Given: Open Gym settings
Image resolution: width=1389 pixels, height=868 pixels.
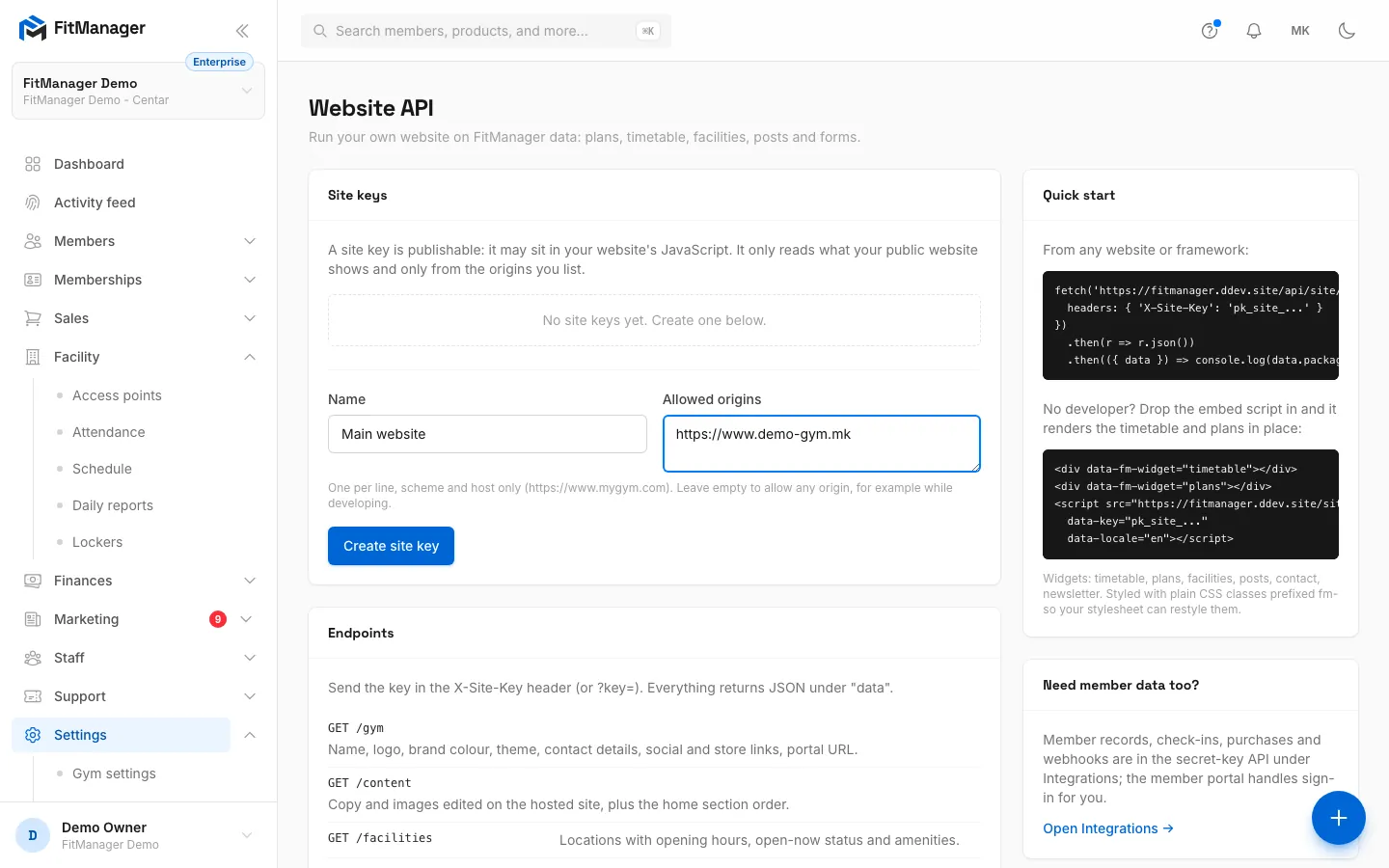Looking at the screenshot, I should click(114, 773).
